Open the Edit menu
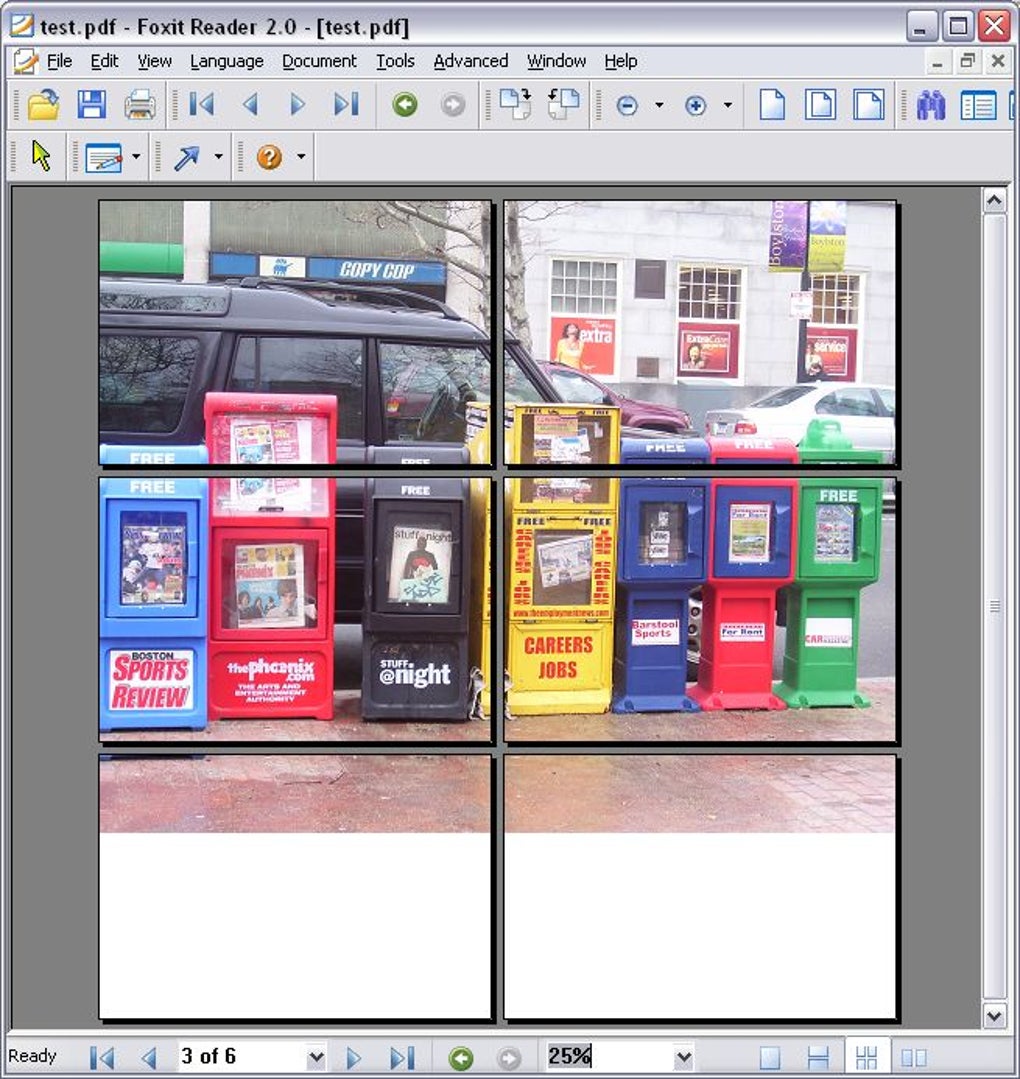 pos(105,61)
